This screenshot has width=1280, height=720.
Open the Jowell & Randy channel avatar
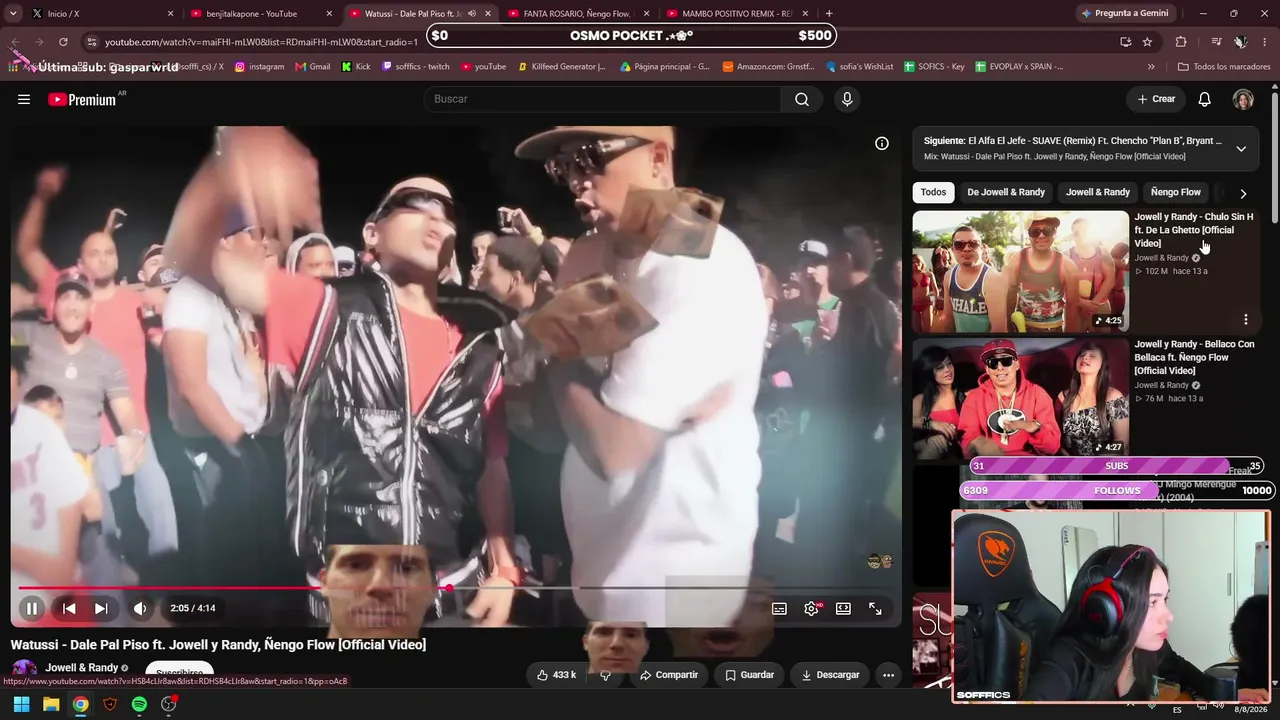(24, 670)
